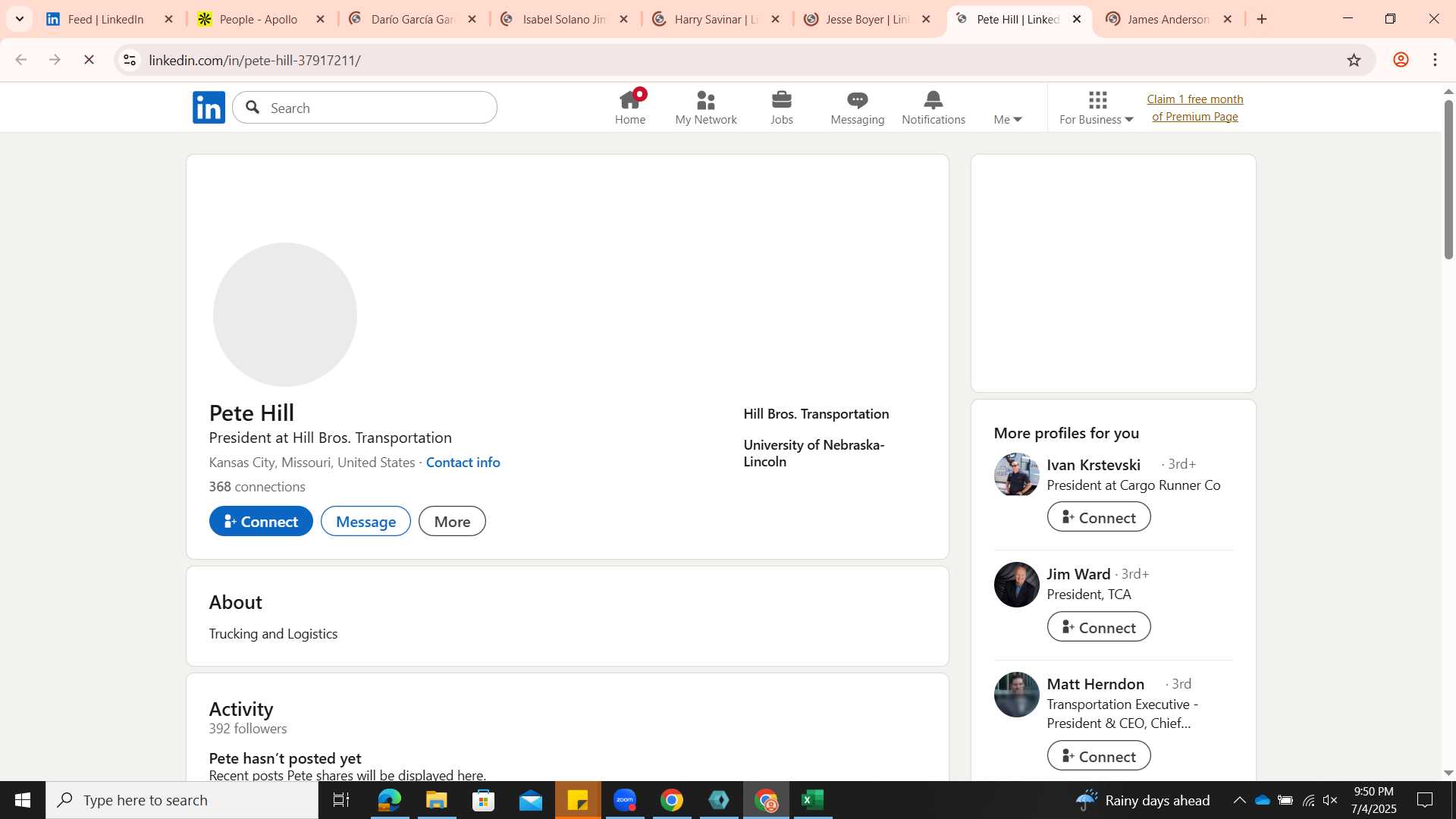Image resolution: width=1456 pixels, height=819 pixels.
Task: Open Ivan Krstevski's profile name
Action: [x=1094, y=464]
